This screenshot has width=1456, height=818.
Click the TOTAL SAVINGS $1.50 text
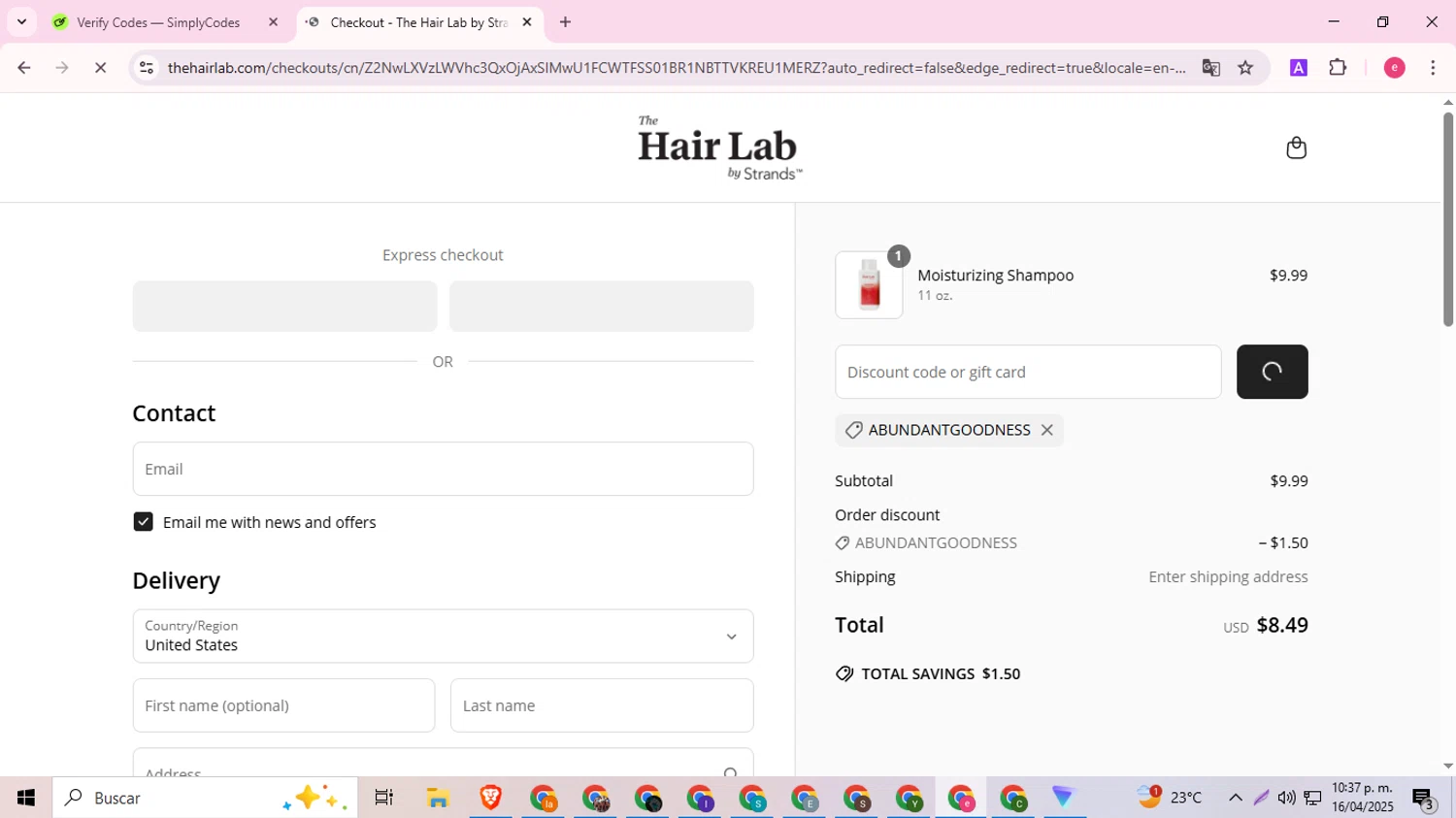point(941,673)
